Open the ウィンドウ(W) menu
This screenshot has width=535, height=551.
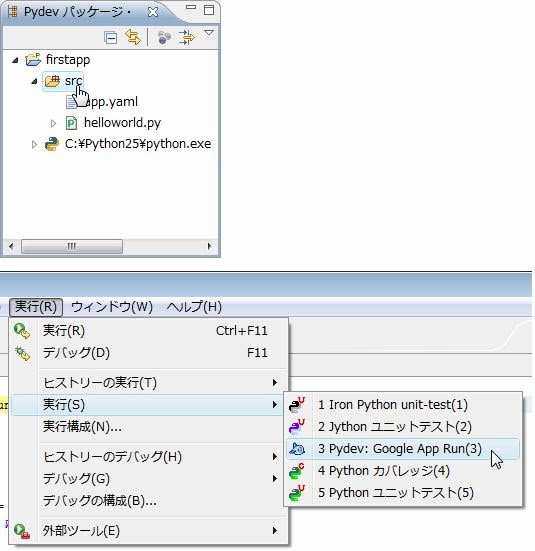pyautogui.click(x=112, y=307)
